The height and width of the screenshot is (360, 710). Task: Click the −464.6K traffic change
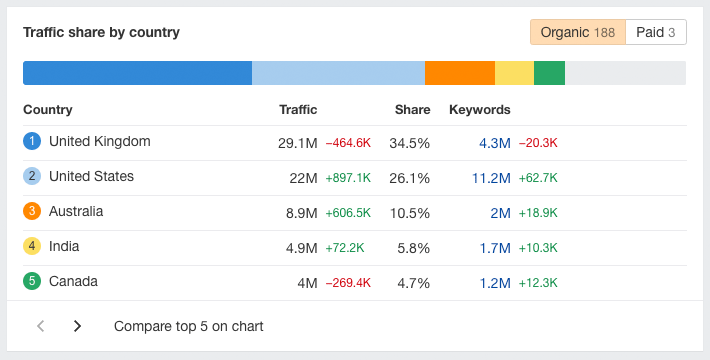348,143
